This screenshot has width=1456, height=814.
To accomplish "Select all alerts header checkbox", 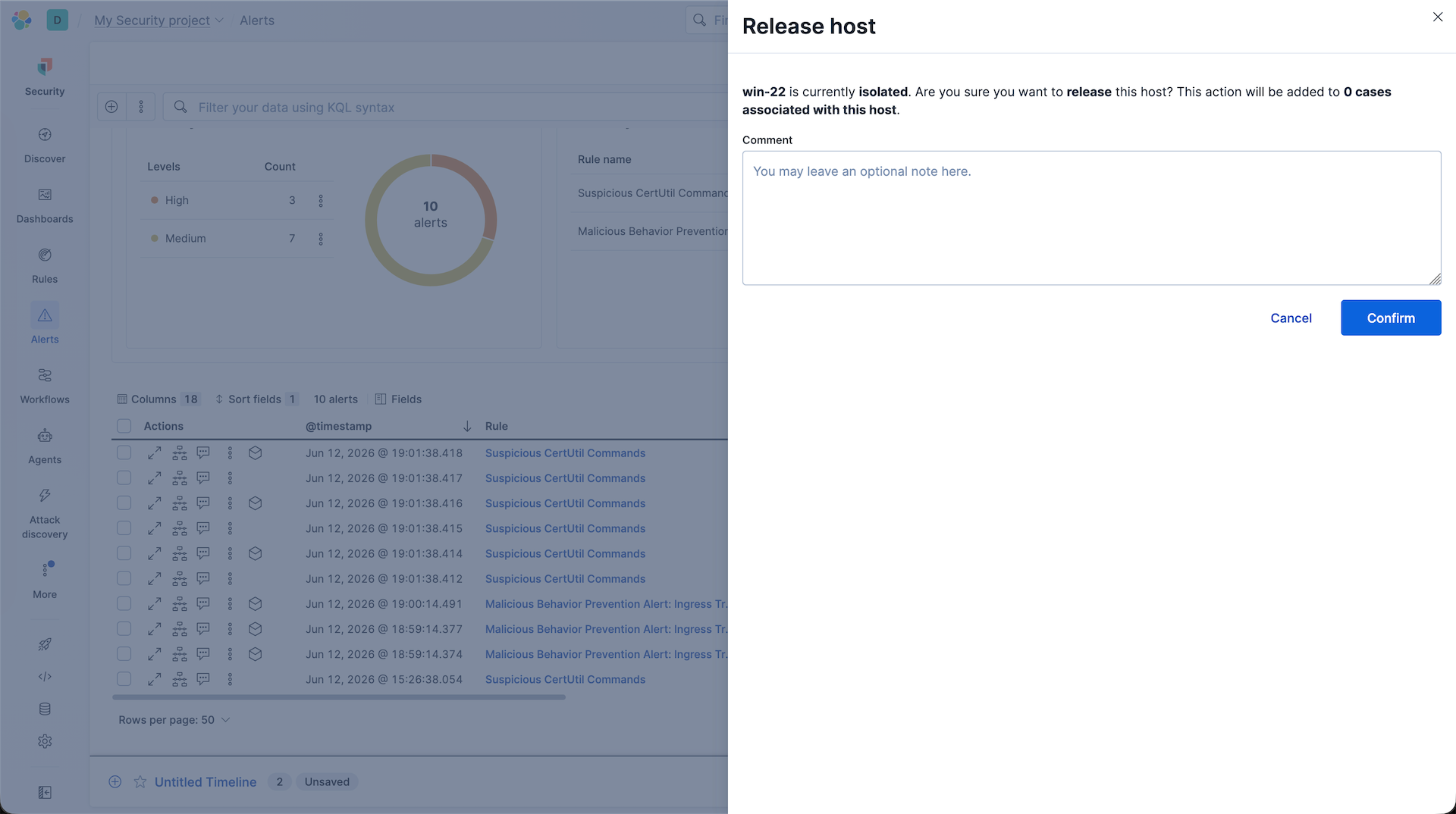I will tap(124, 426).
